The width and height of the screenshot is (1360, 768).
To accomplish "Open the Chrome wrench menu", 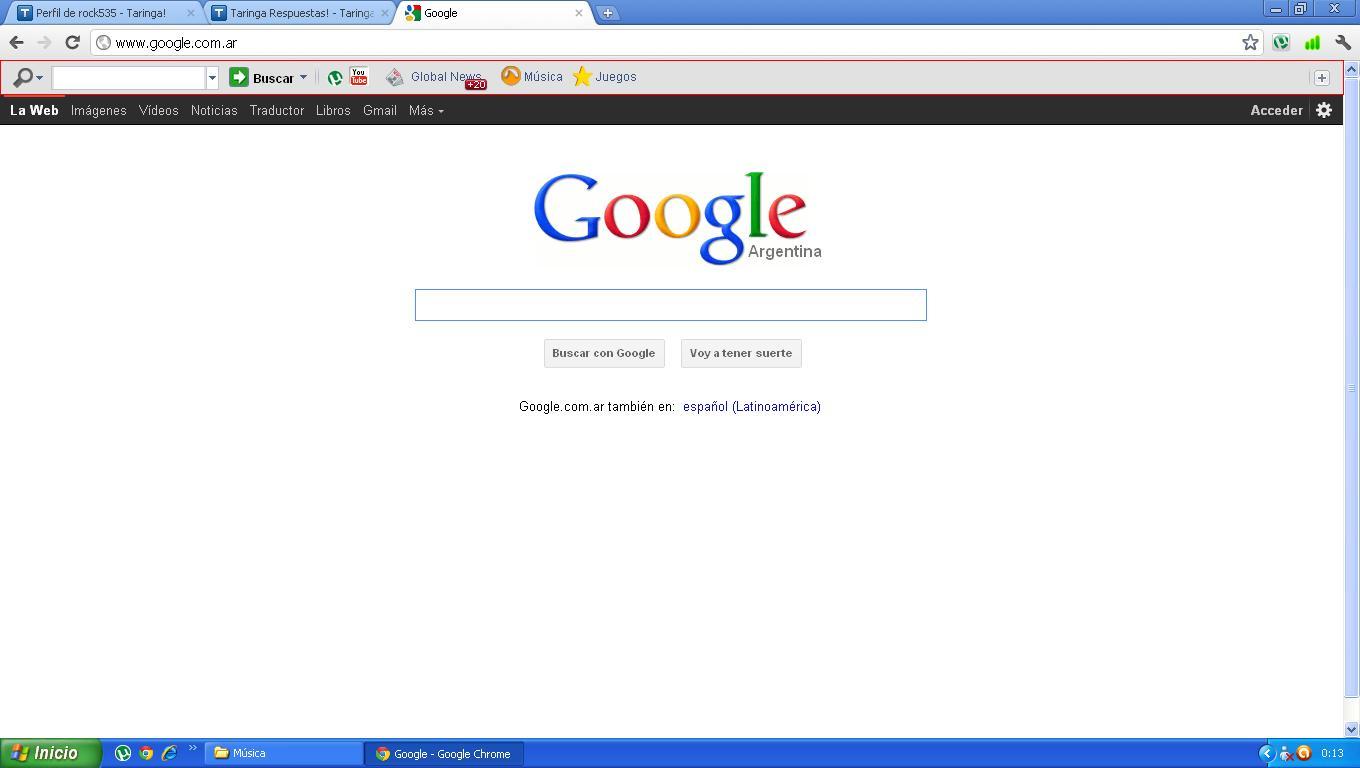I will coord(1343,42).
